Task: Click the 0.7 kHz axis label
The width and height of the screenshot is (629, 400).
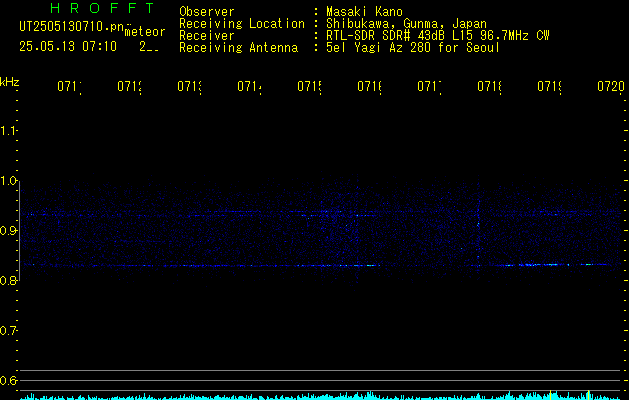Action: (8, 330)
